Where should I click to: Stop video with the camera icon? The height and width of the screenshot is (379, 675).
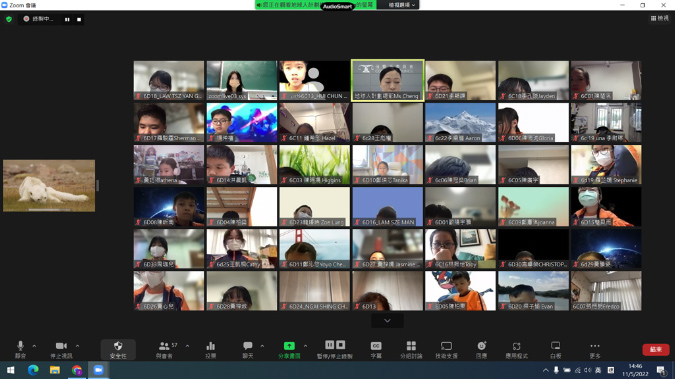tap(61, 349)
